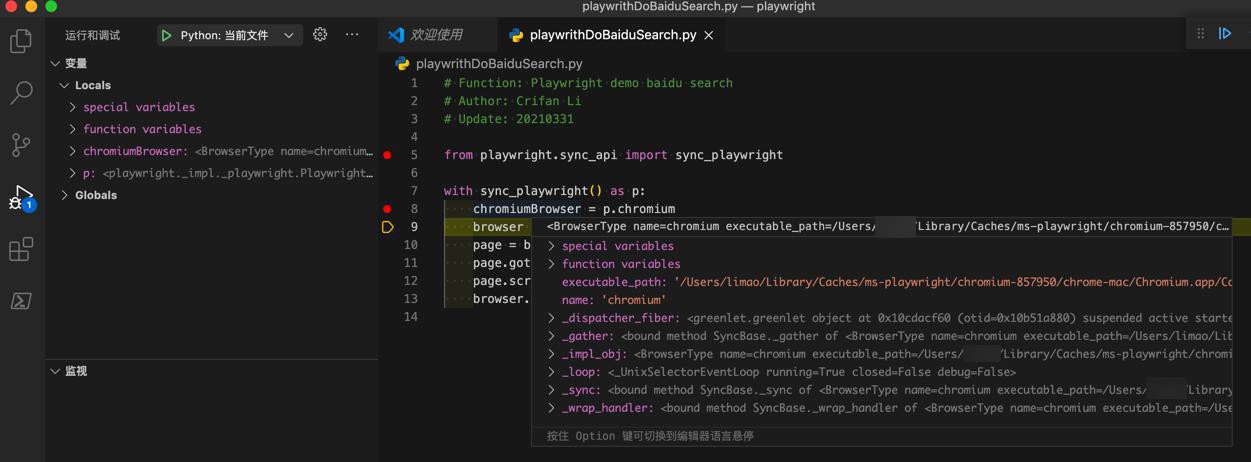Click the '# Update: 20210331' comment line

click(x=509, y=119)
